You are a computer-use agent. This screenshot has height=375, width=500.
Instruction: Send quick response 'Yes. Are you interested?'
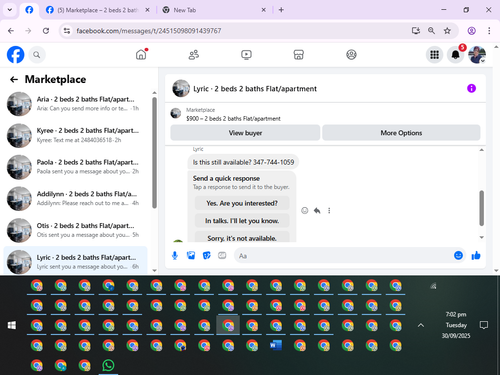coord(242,203)
